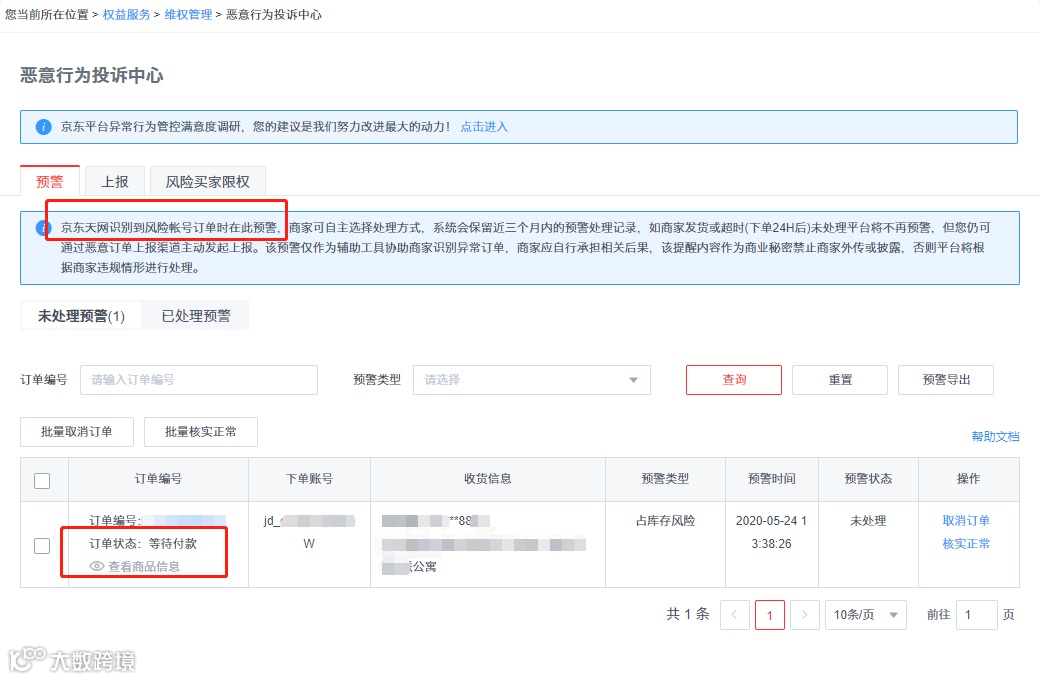Open the 预警类型 dropdown
This screenshot has height=680, width=1040.
(x=531, y=380)
